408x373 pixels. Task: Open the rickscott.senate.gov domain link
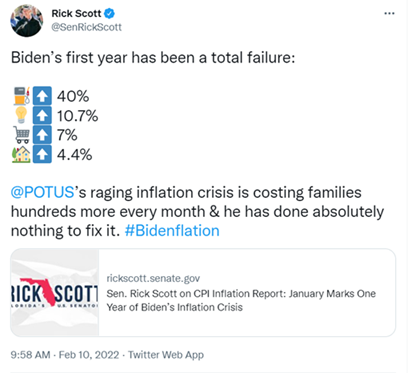click(153, 278)
